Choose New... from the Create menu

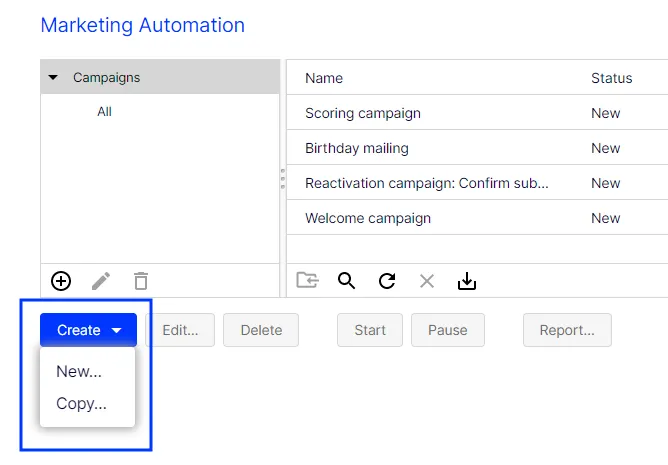(79, 371)
